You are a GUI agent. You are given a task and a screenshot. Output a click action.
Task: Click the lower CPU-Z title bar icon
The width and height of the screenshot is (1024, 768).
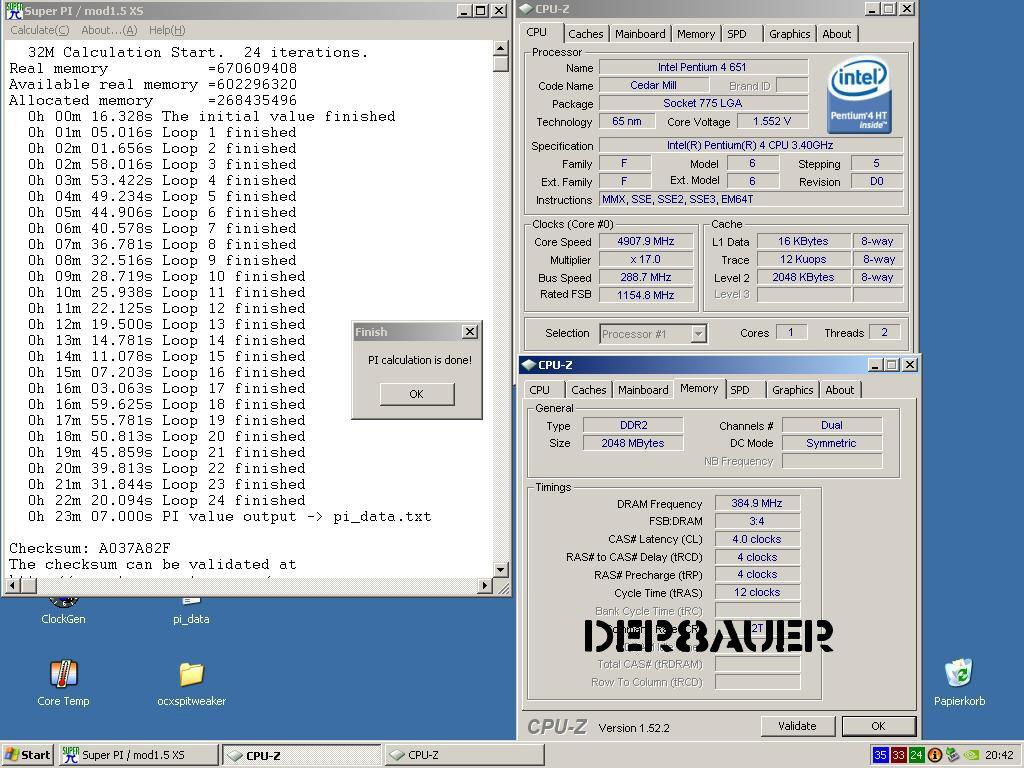(529, 364)
